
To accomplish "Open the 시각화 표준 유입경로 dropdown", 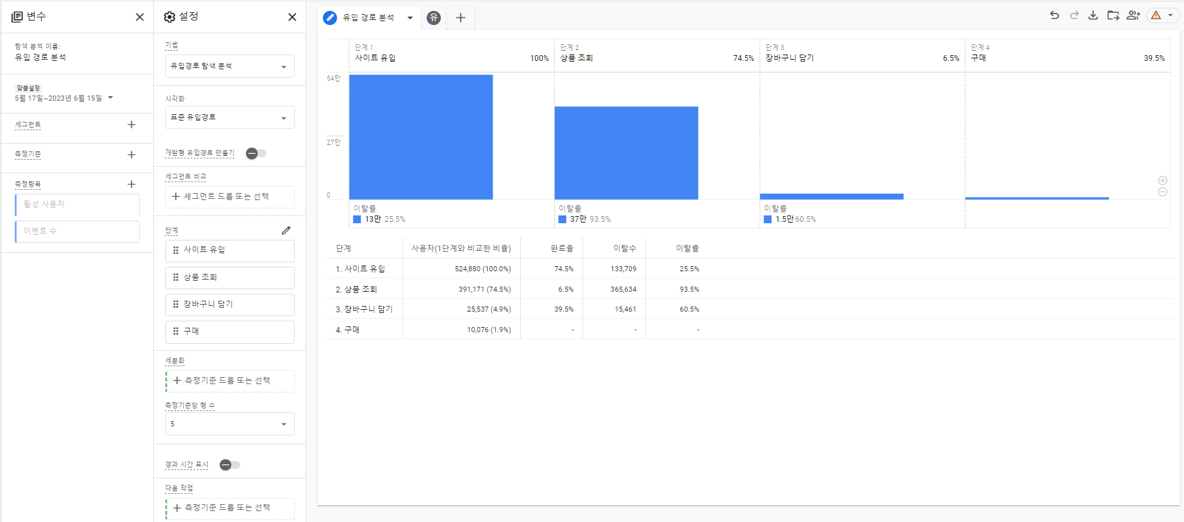I will pos(230,118).
